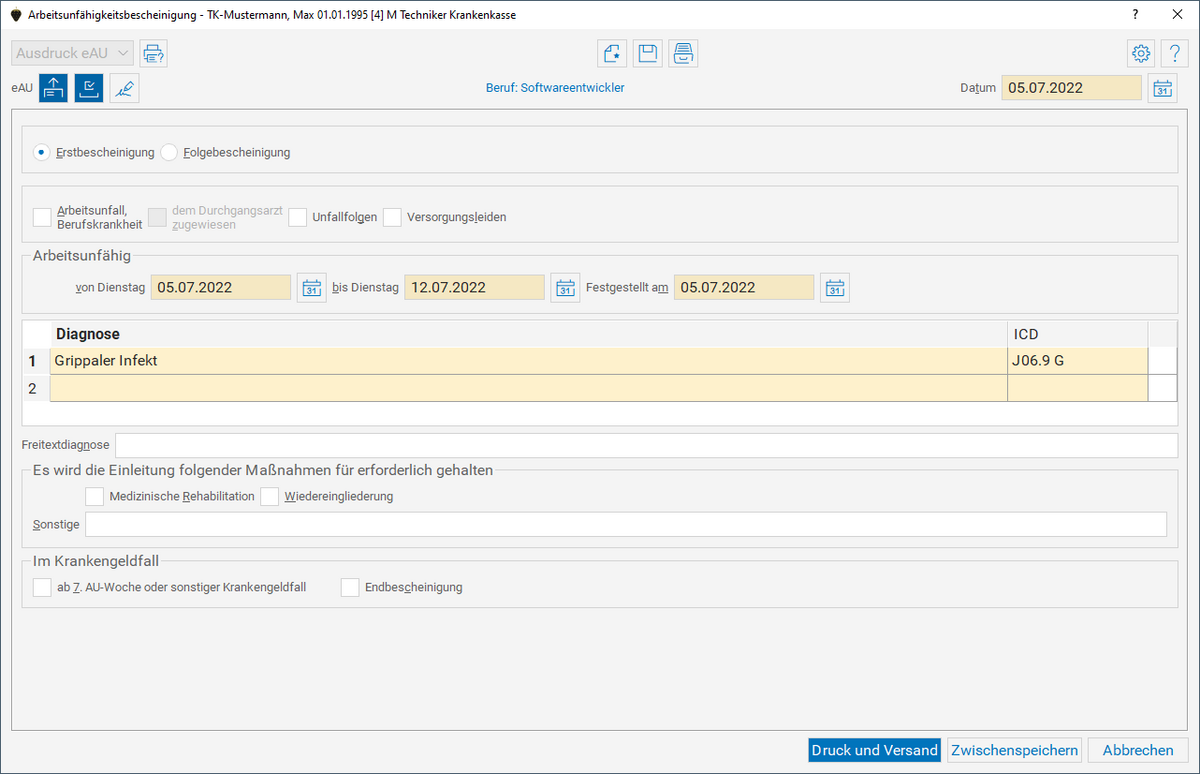Click the Freitextdiagnose input field
This screenshot has height=774, width=1200.
tap(647, 445)
